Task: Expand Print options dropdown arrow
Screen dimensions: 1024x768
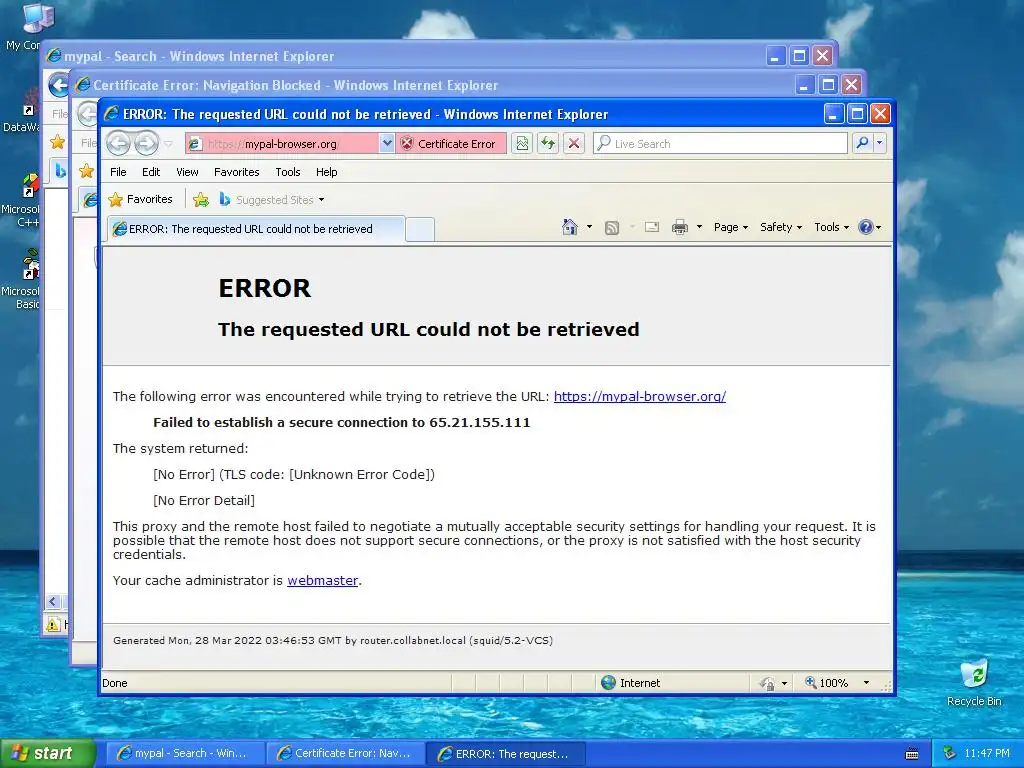Action: coord(699,227)
